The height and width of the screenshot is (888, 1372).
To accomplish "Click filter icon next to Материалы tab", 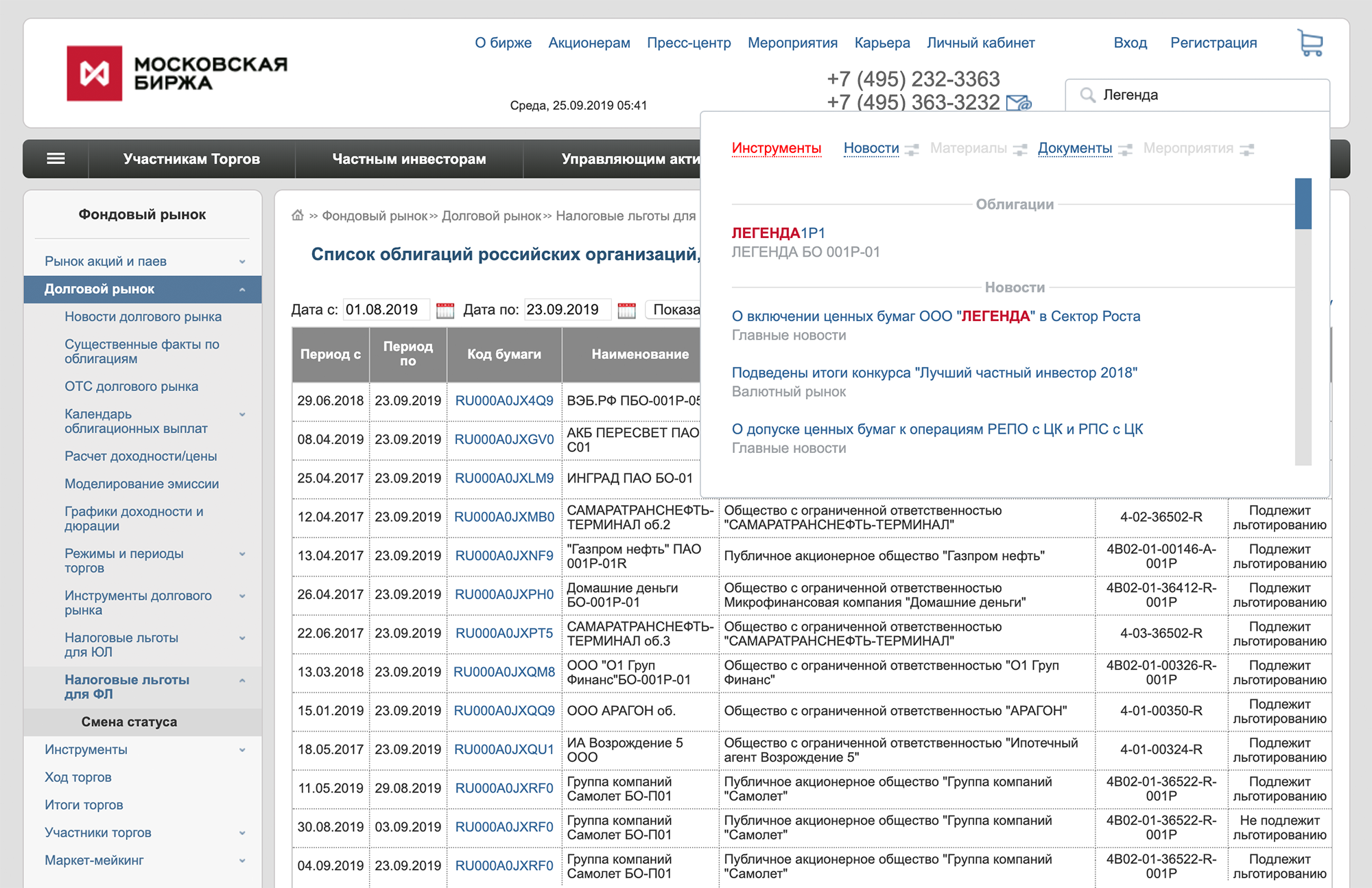I will point(1020,150).
